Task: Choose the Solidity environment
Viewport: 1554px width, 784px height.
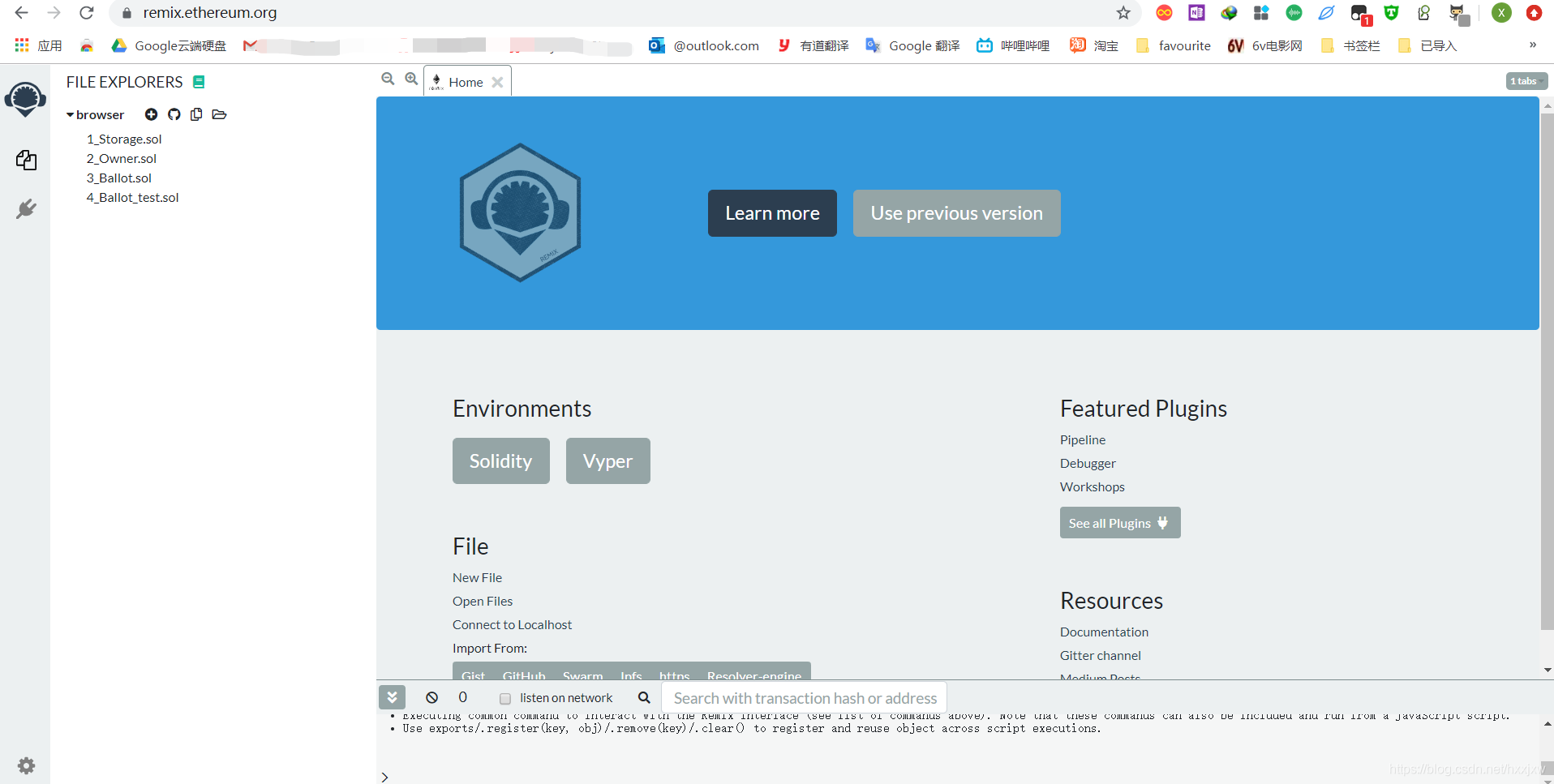Action: 501,461
